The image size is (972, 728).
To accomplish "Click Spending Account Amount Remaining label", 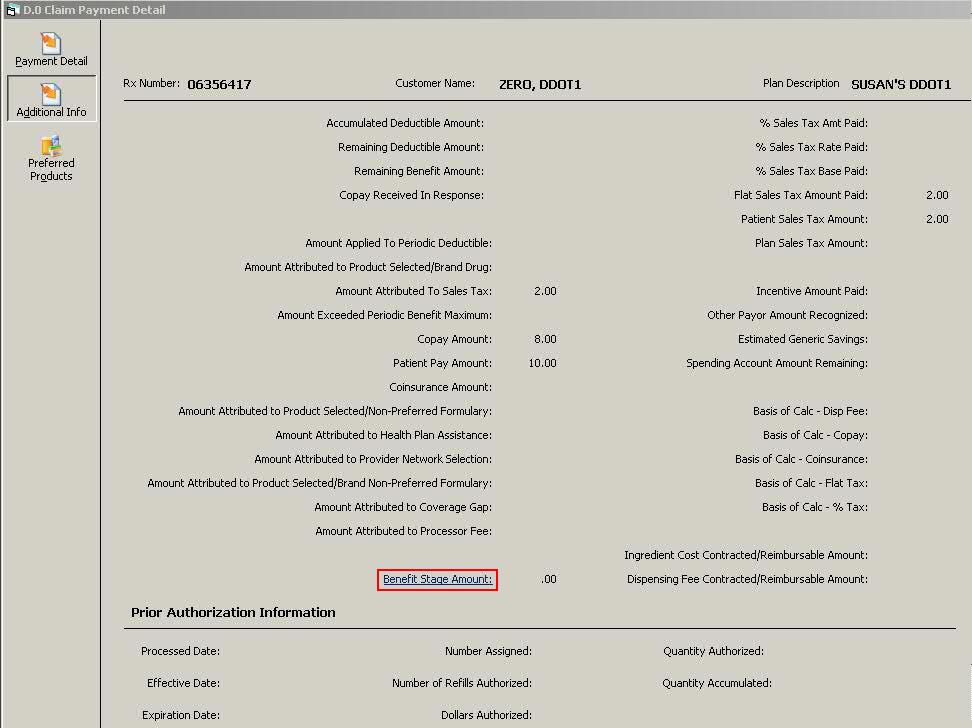I will click(777, 363).
